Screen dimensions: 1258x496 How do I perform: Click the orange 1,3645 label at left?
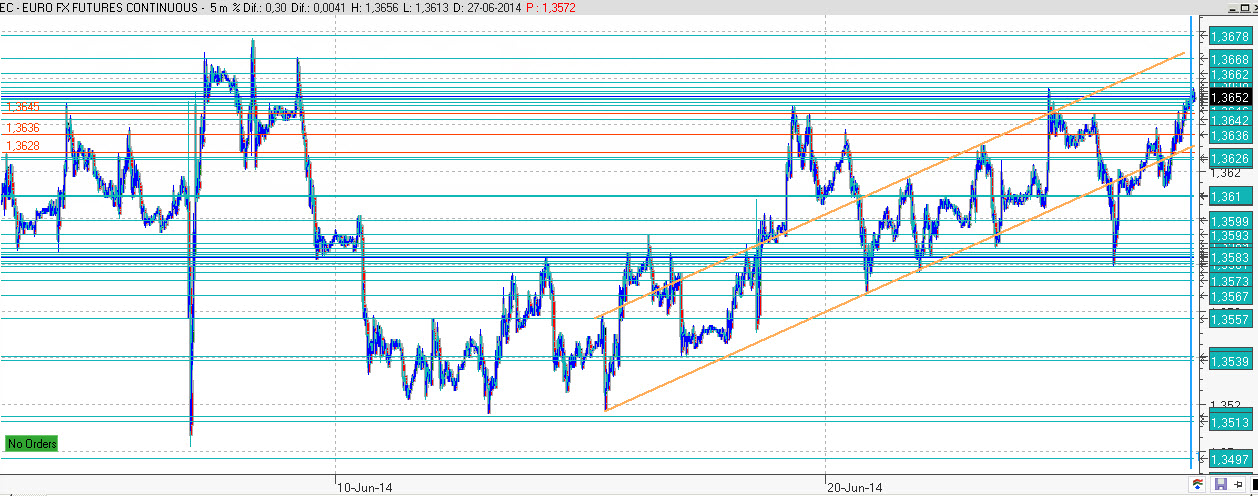tap(23, 107)
